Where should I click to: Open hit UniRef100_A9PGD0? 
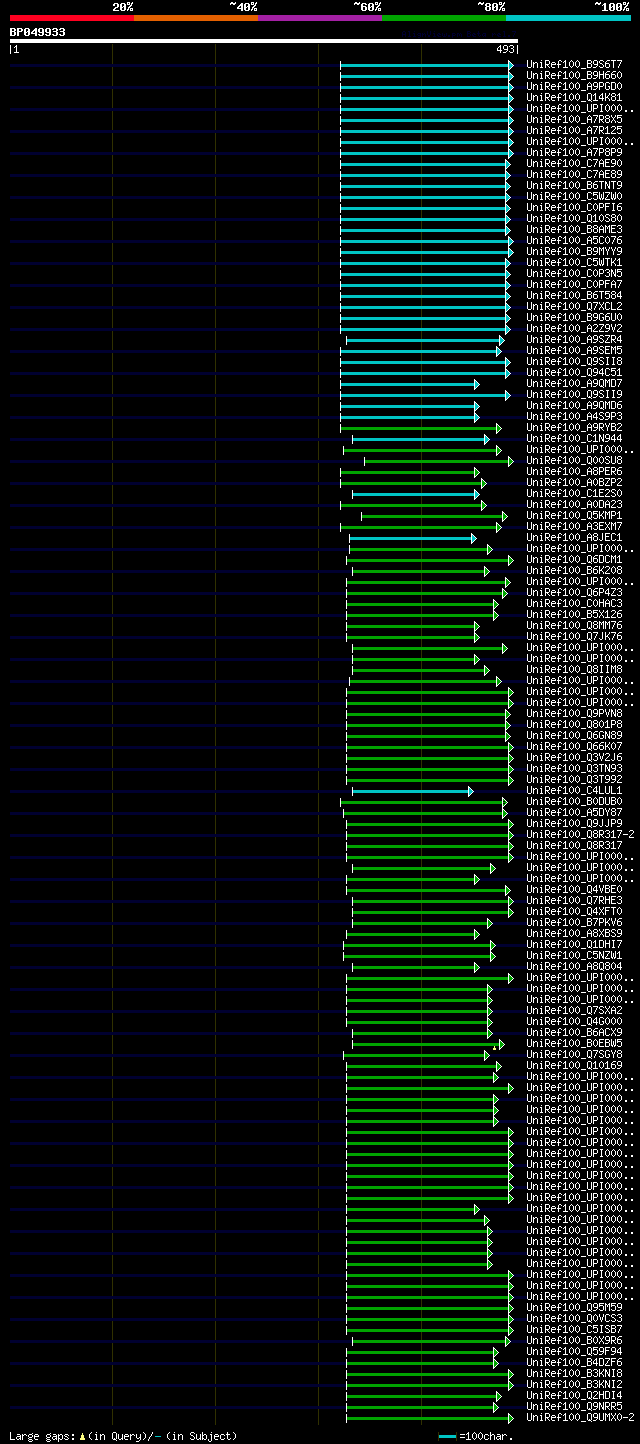click(574, 86)
